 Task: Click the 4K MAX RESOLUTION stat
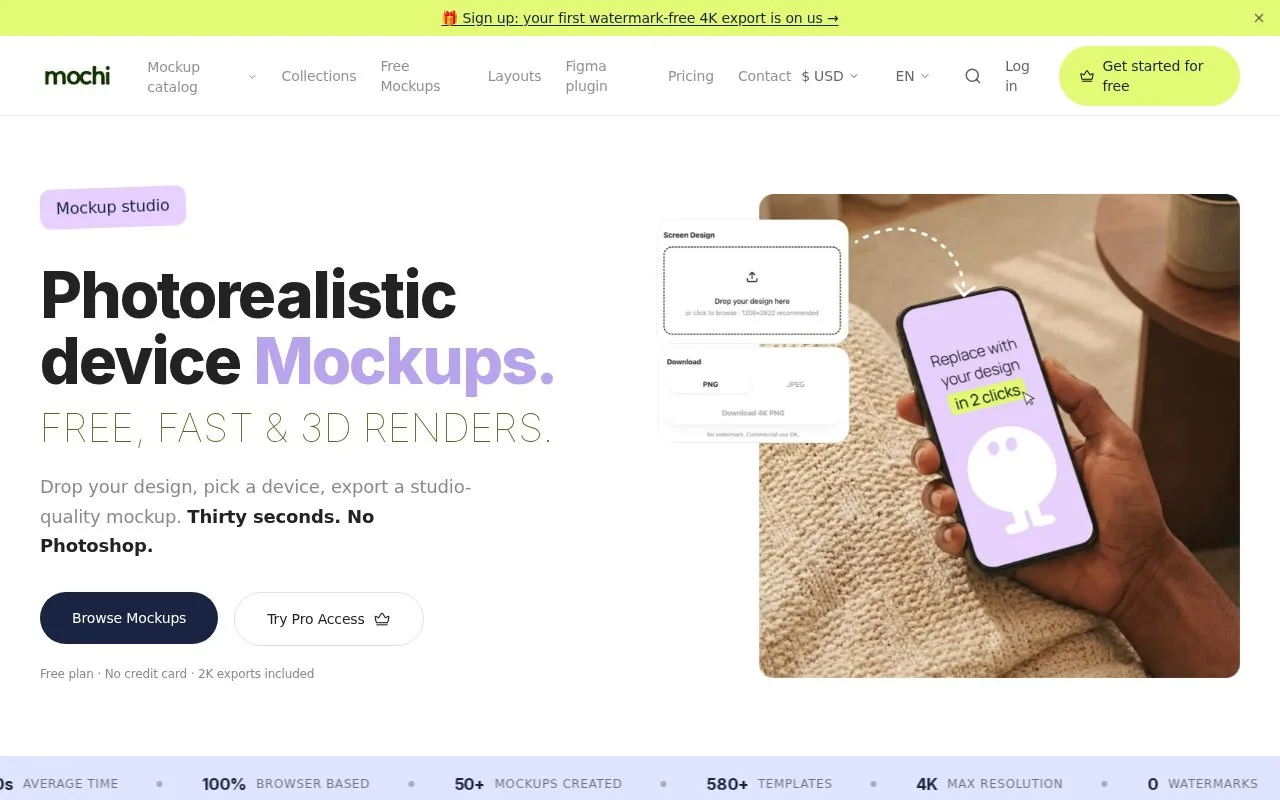point(989,784)
